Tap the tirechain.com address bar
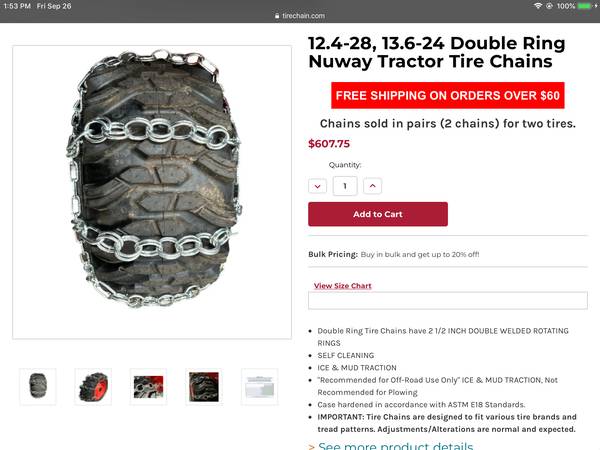The height and width of the screenshot is (450, 600). (300, 16)
